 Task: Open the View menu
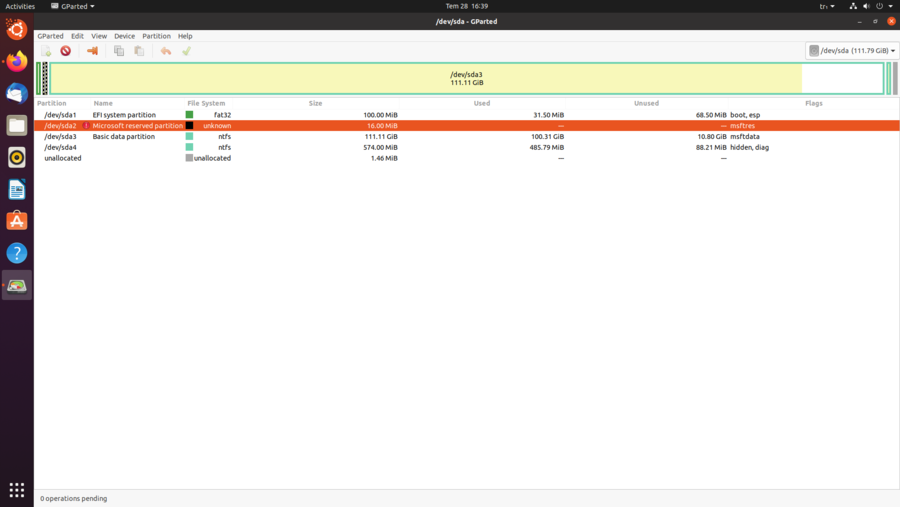coord(99,36)
